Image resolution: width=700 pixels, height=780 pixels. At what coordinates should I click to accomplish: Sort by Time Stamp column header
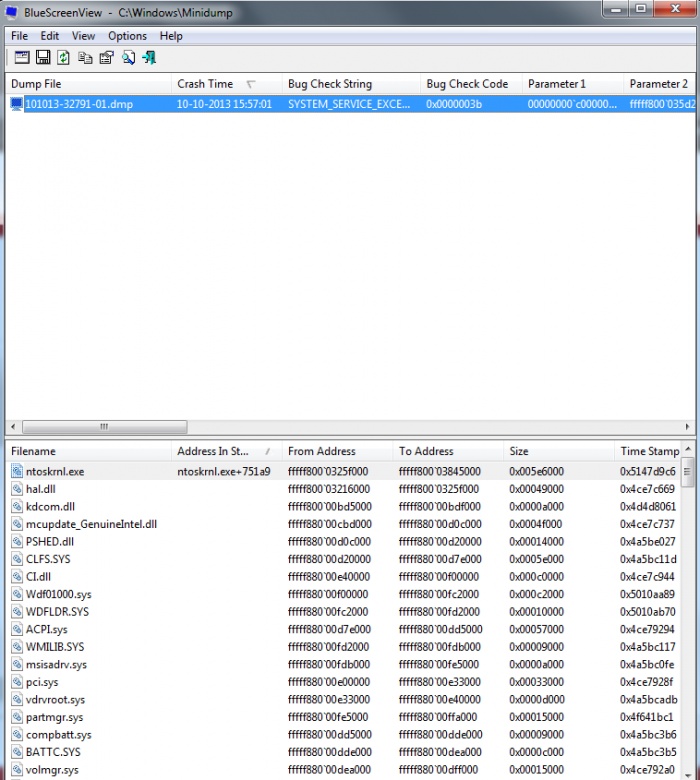pos(648,451)
